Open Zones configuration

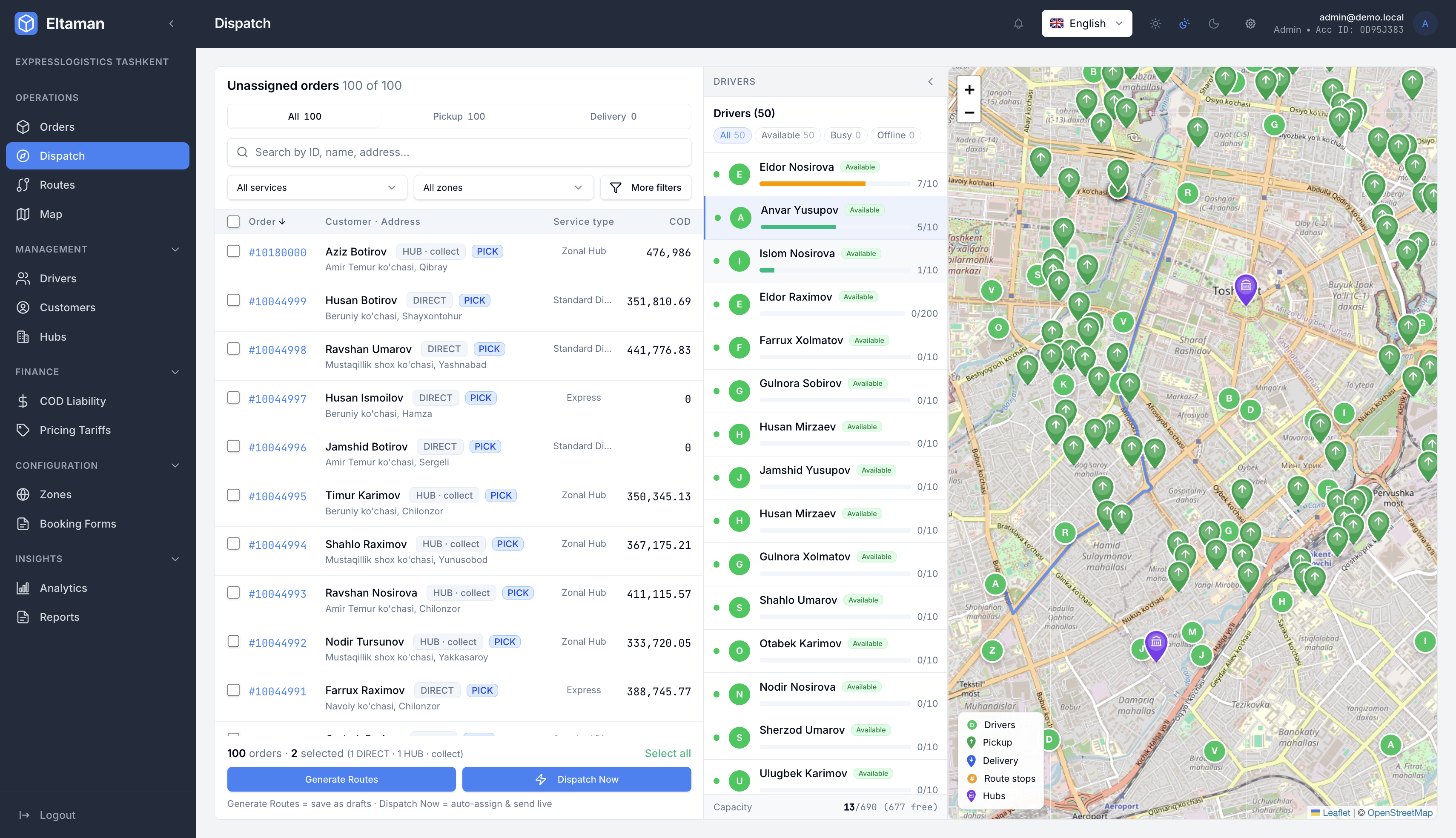(x=98, y=494)
